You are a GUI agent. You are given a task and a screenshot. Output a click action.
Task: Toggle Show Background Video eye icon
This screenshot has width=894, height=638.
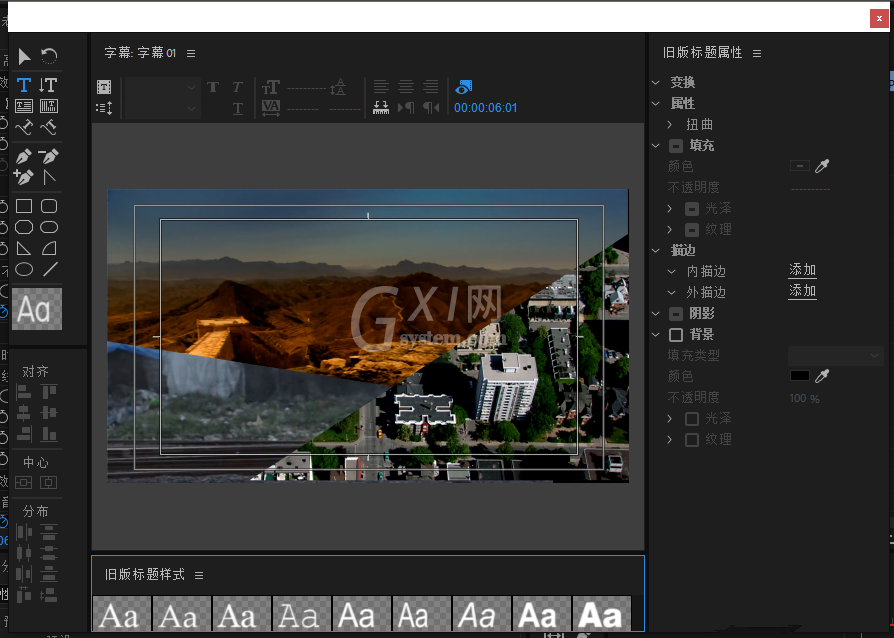[464, 87]
